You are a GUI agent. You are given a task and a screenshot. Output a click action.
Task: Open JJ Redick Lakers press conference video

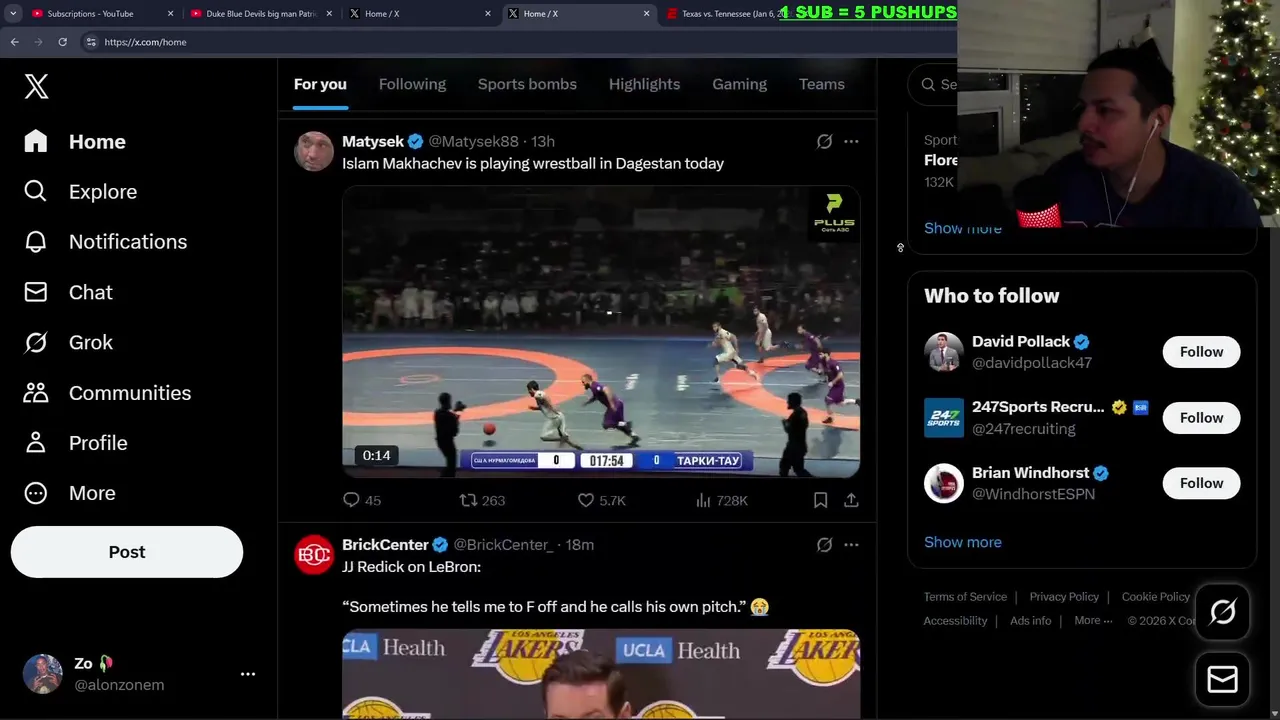[x=601, y=674]
